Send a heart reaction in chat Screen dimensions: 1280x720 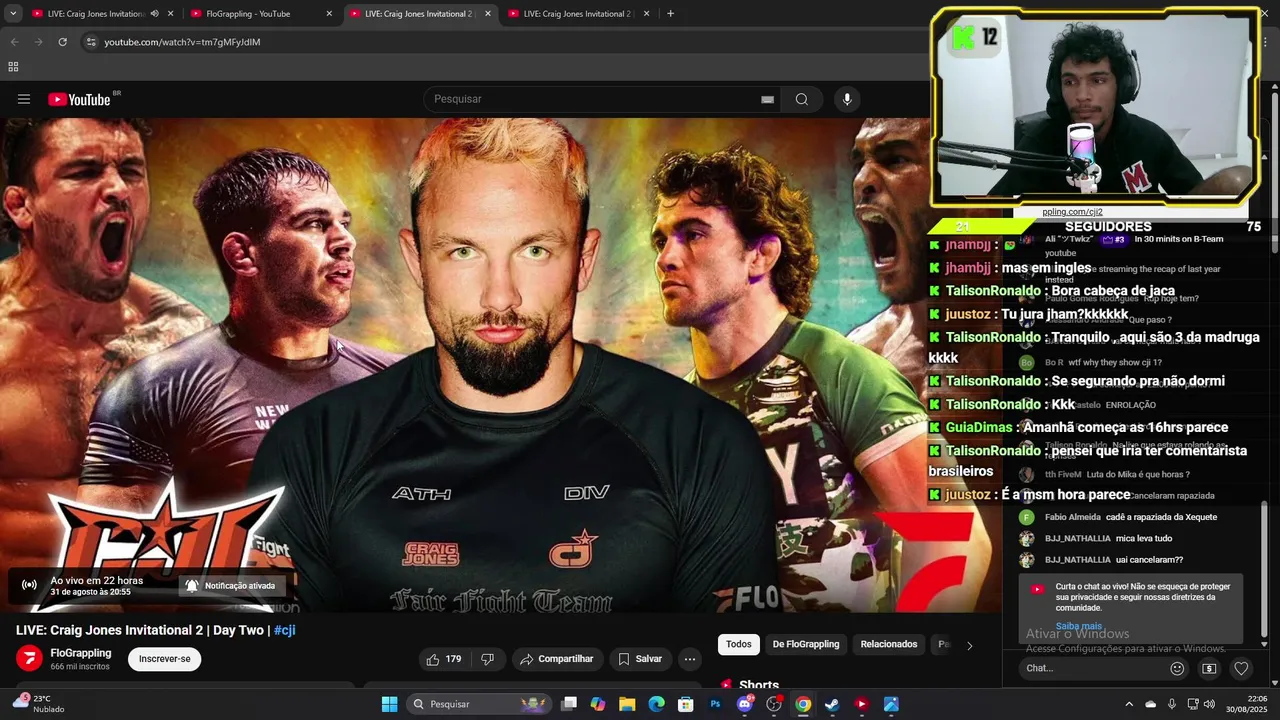click(1241, 668)
